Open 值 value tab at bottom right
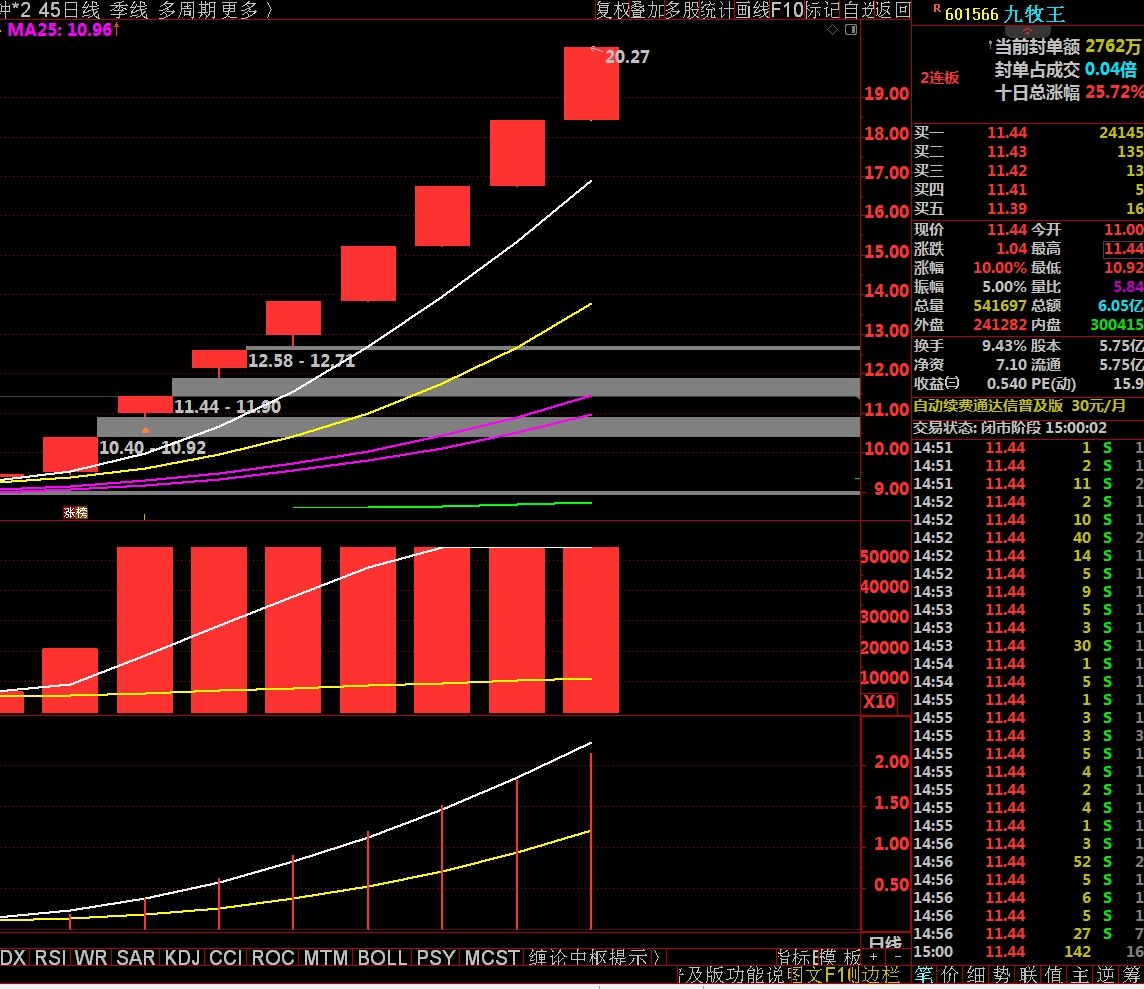The width and height of the screenshot is (1144, 989). [1054, 974]
